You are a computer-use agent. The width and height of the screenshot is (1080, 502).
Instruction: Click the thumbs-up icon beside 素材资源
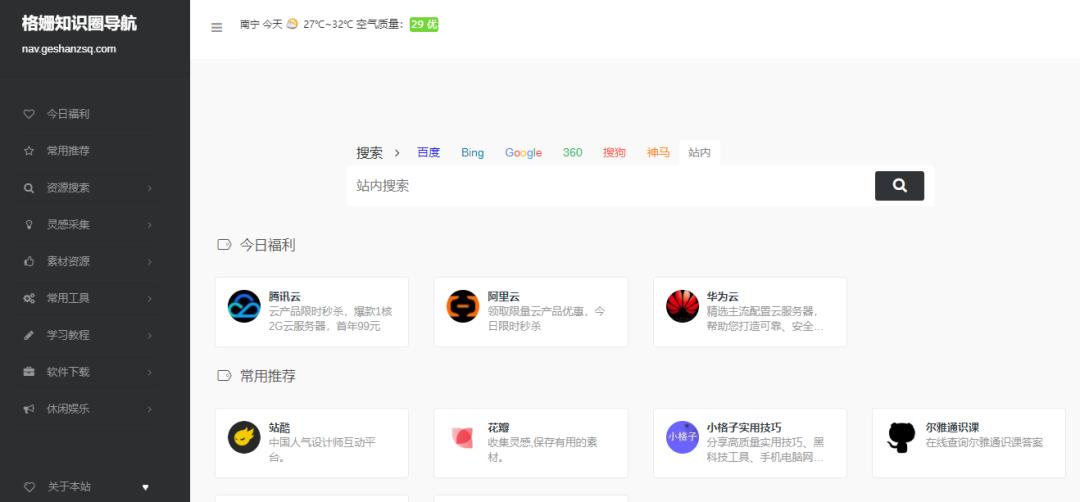coord(29,262)
